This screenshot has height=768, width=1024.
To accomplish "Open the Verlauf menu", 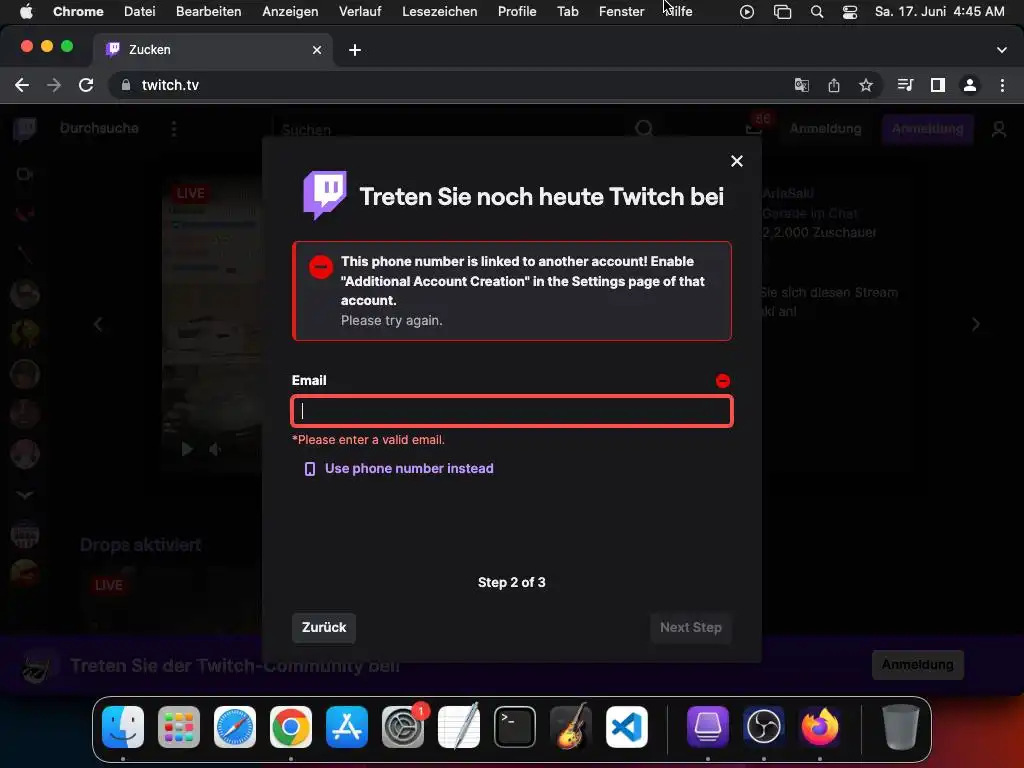I will coord(360,11).
